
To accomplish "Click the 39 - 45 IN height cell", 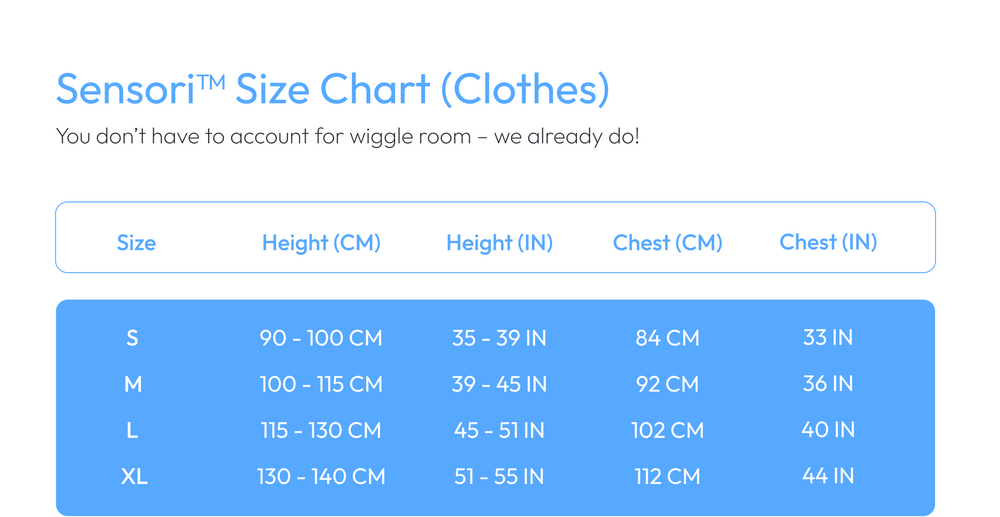I will 499,384.
